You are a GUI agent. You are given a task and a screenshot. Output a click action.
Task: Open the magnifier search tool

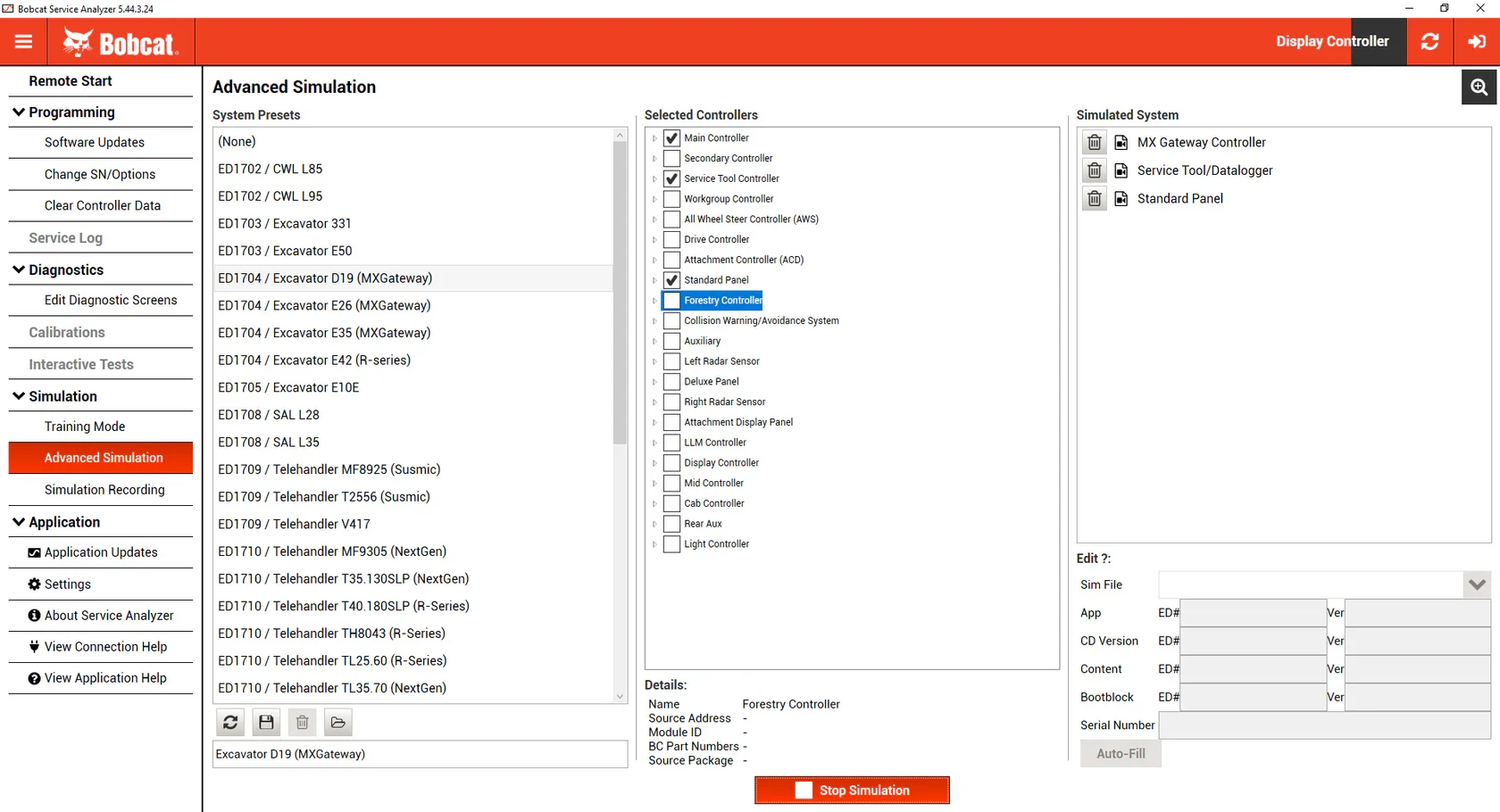click(x=1479, y=87)
